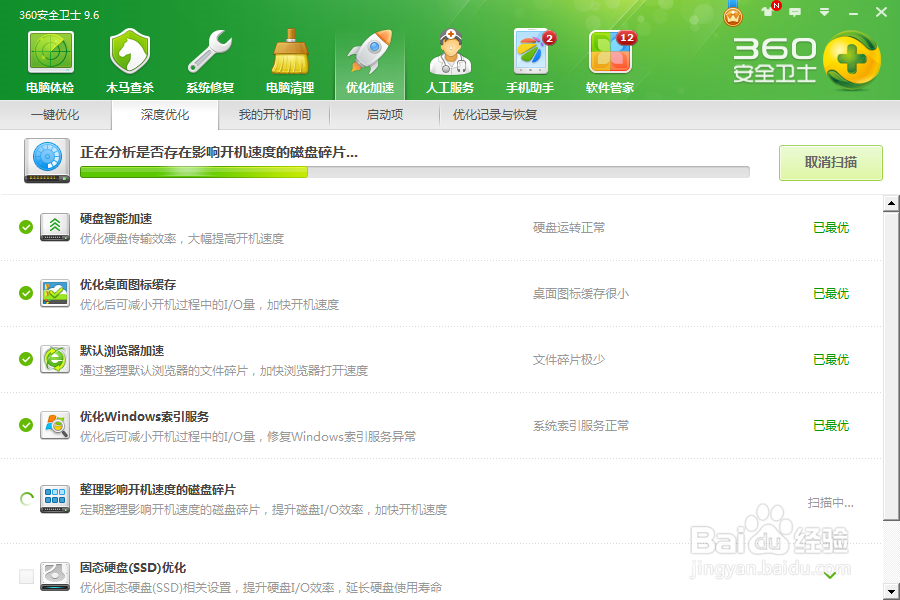
Task: Click 已最优 status for 硬盘智能加速
Action: coord(831,227)
